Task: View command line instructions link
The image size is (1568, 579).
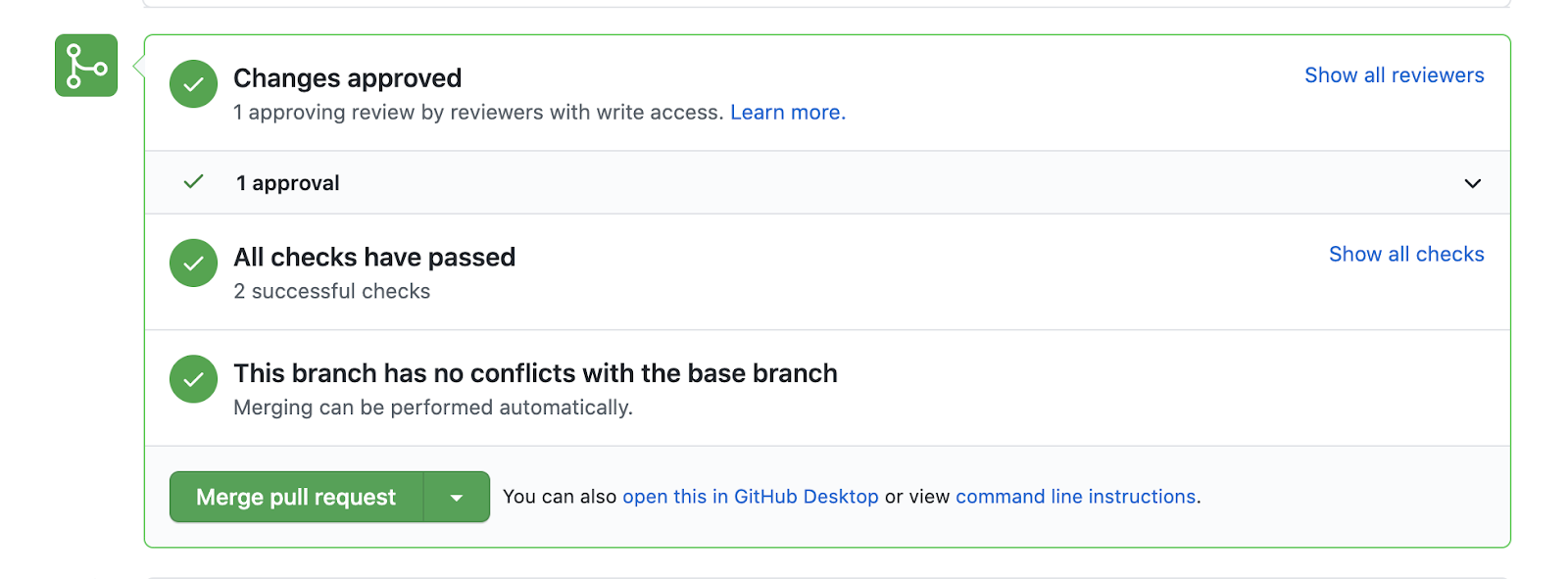Action: pyautogui.click(x=1075, y=497)
